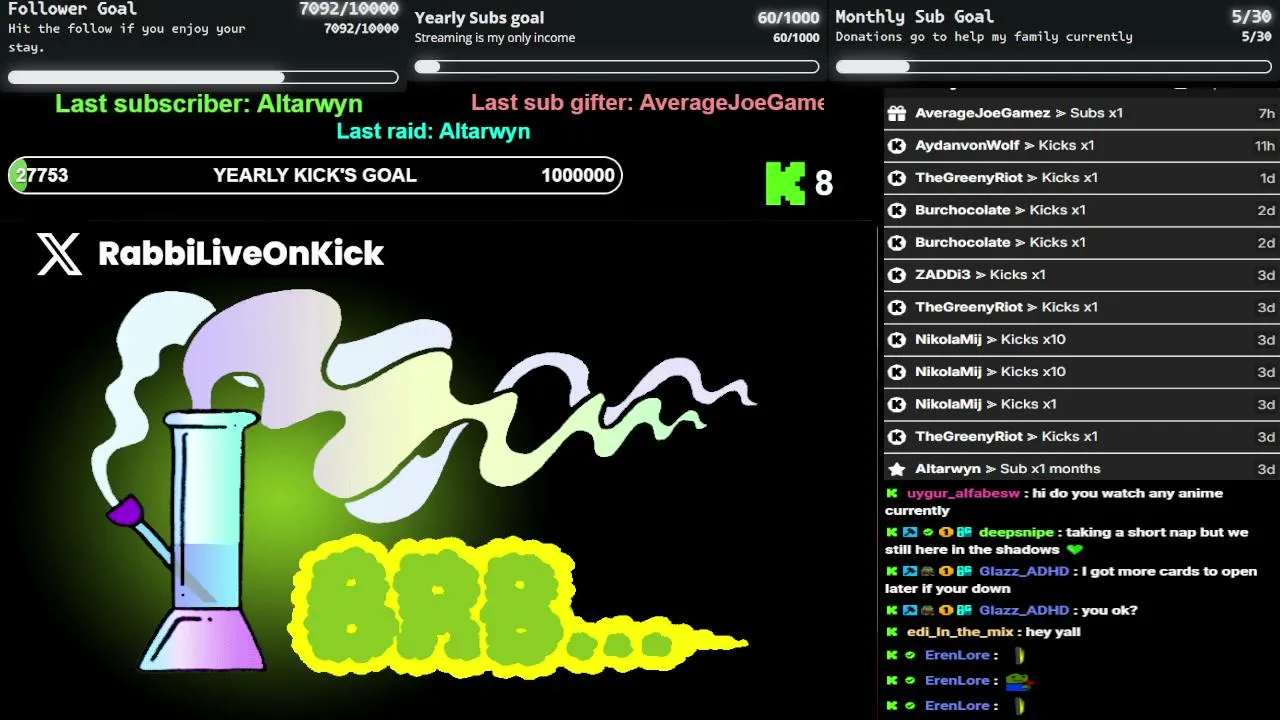Click 'Donations go to help my family currently'
The image size is (1280, 720).
984,37
